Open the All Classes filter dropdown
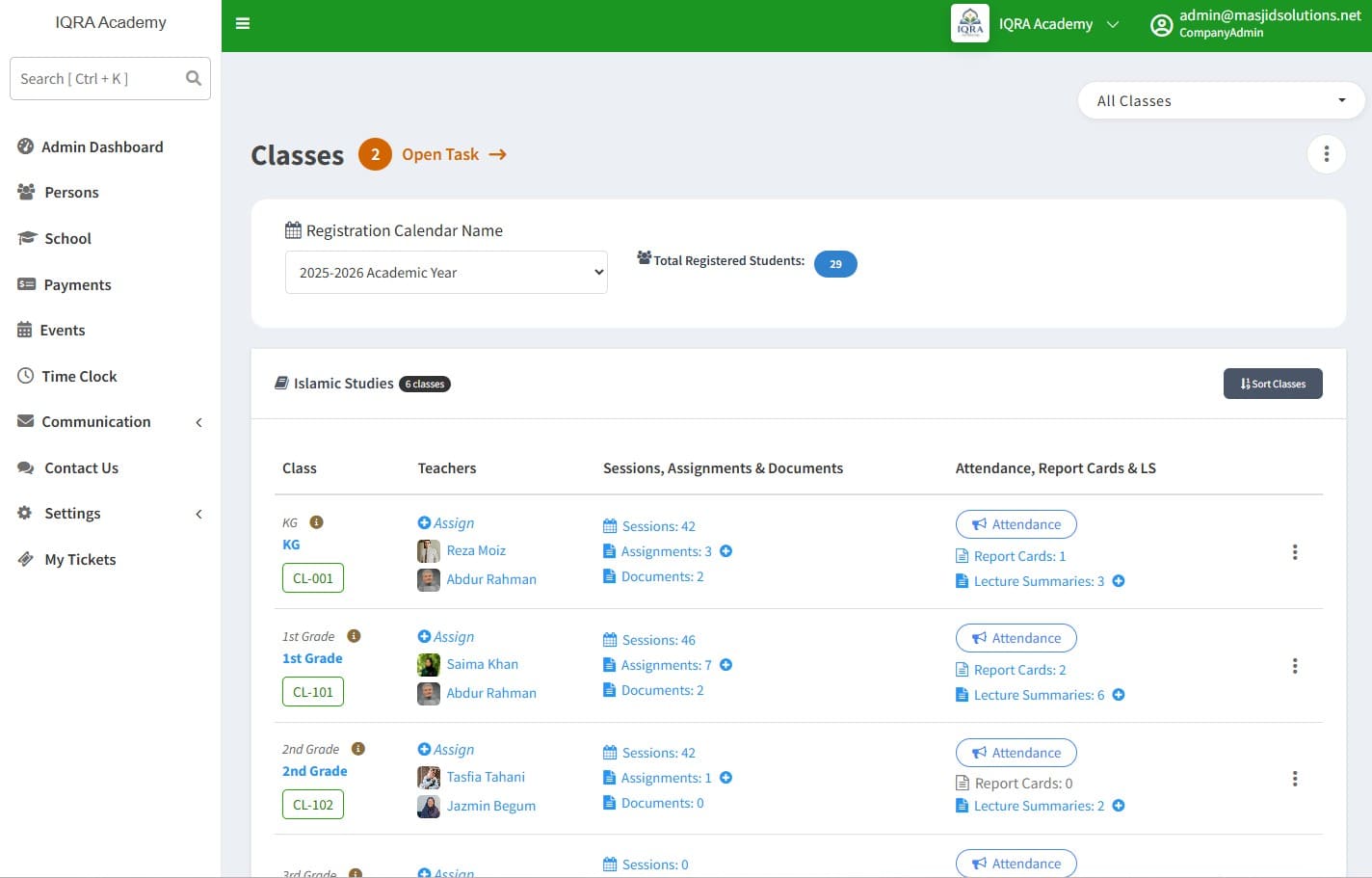Viewport: 1372px width, 878px height. click(1221, 101)
